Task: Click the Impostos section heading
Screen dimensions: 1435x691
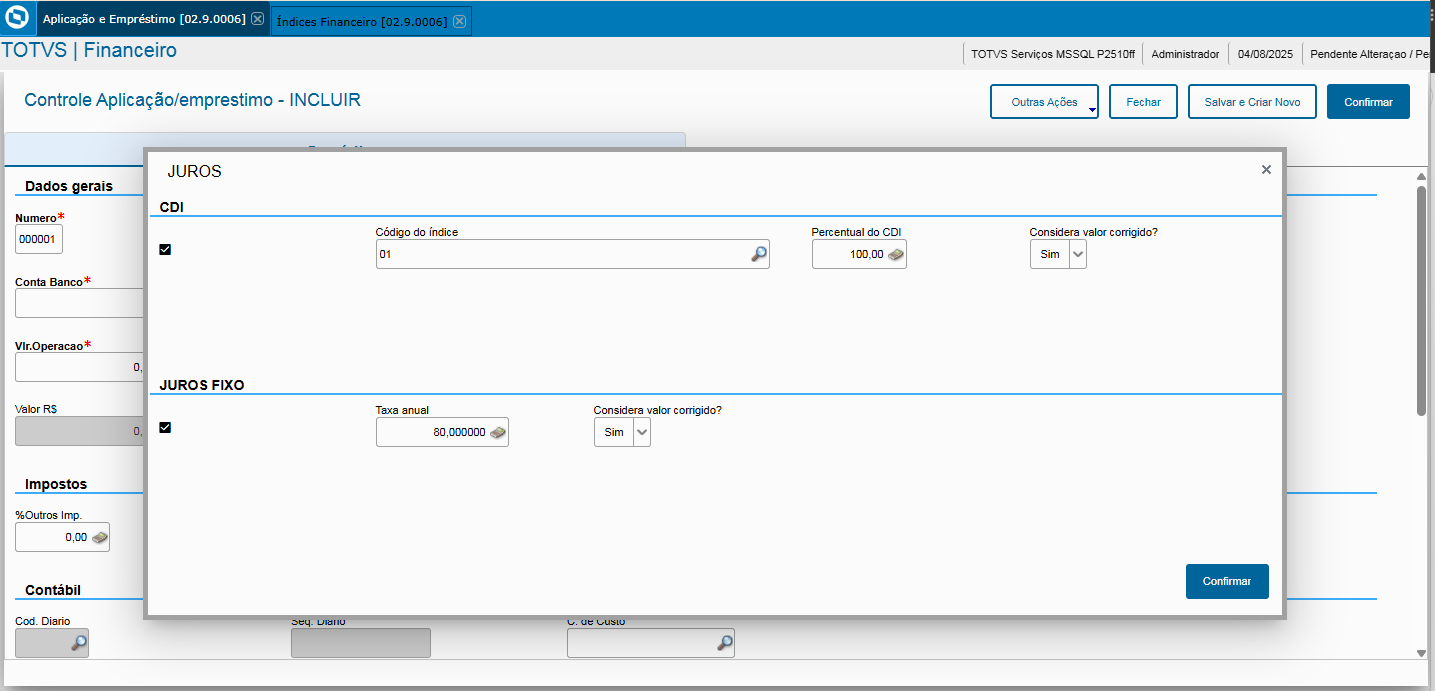Action: [x=56, y=484]
